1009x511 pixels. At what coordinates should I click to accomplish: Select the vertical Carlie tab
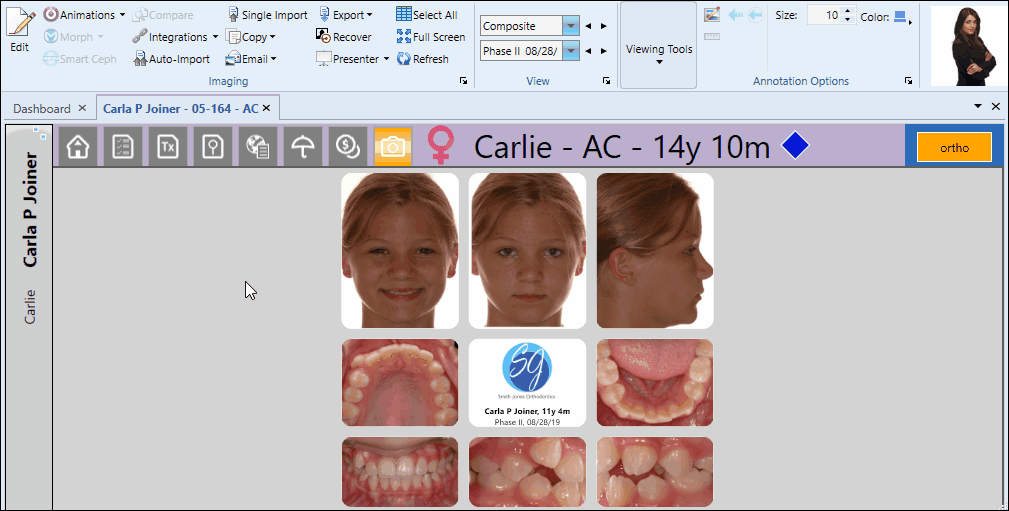[x=30, y=306]
